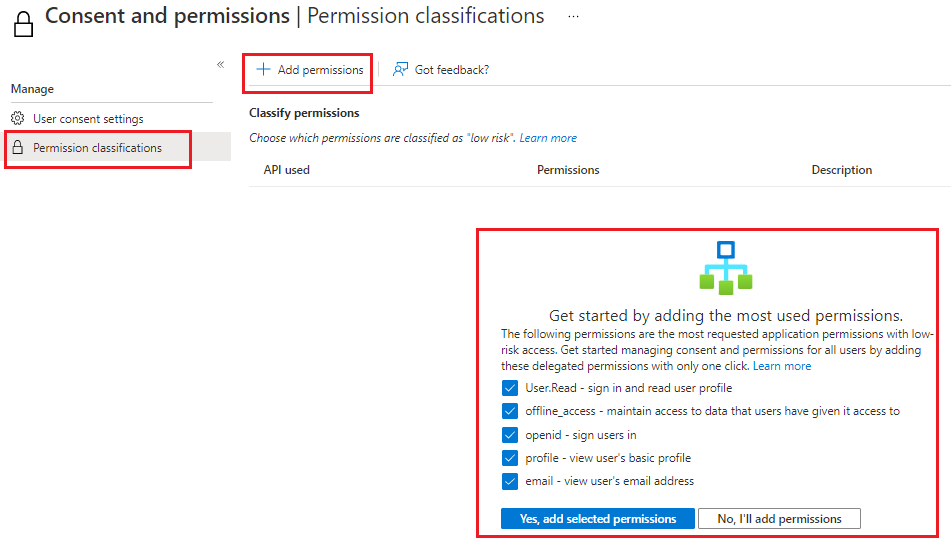The height and width of the screenshot is (555, 951).
Task: Open User consent settings menu item
Action: 88,119
